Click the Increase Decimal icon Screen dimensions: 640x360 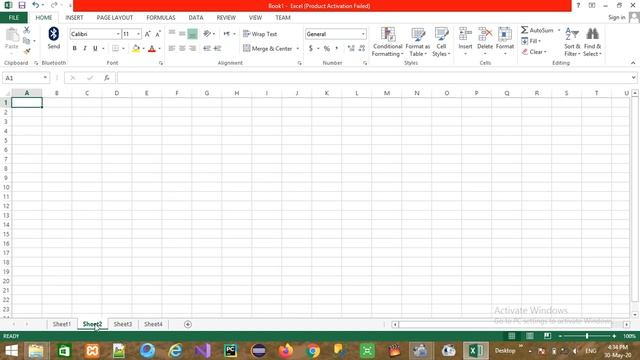[x=351, y=49]
